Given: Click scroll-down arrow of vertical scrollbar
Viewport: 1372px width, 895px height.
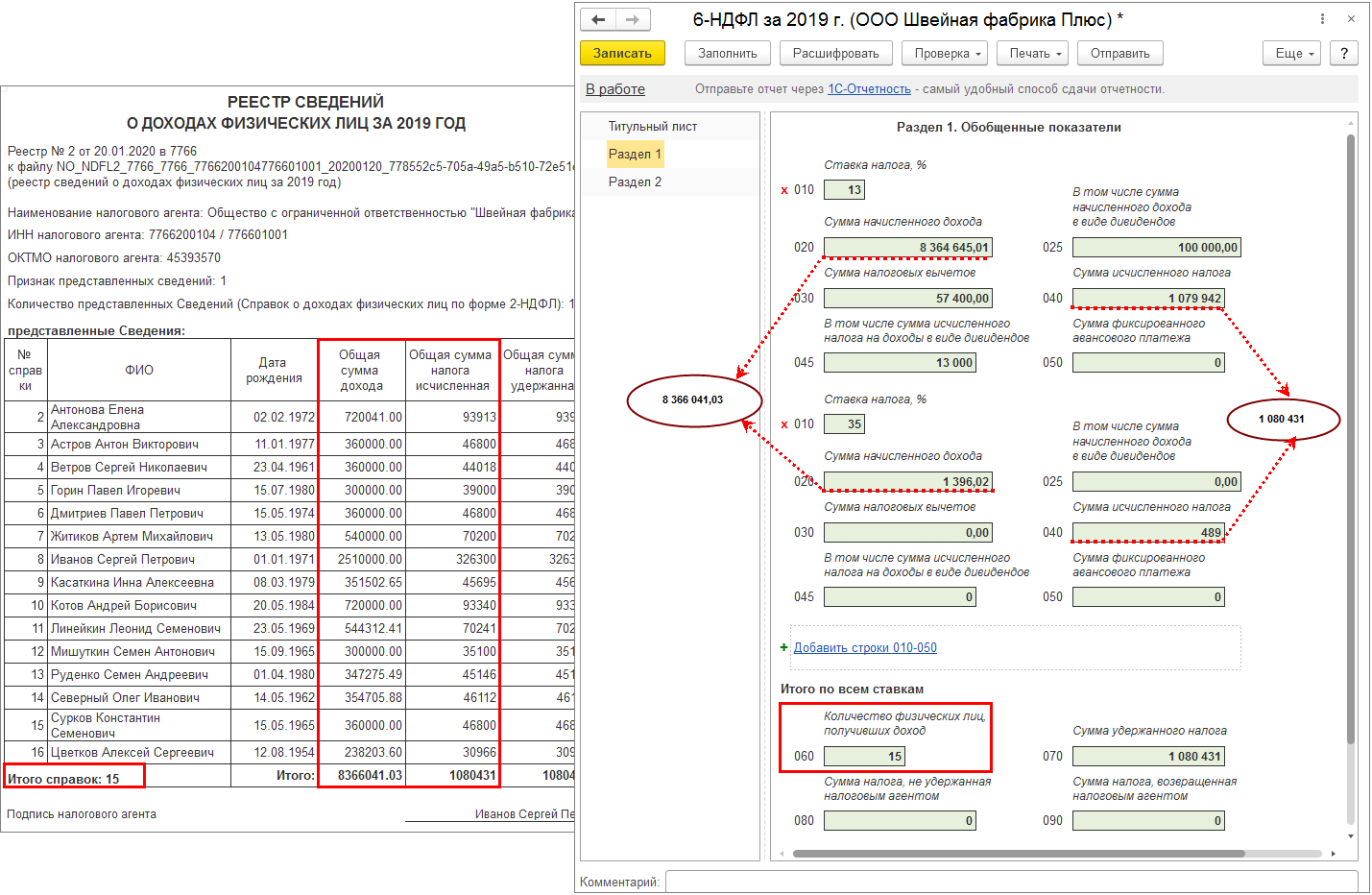Looking at the screenshot, I should tap(1351, 836).
